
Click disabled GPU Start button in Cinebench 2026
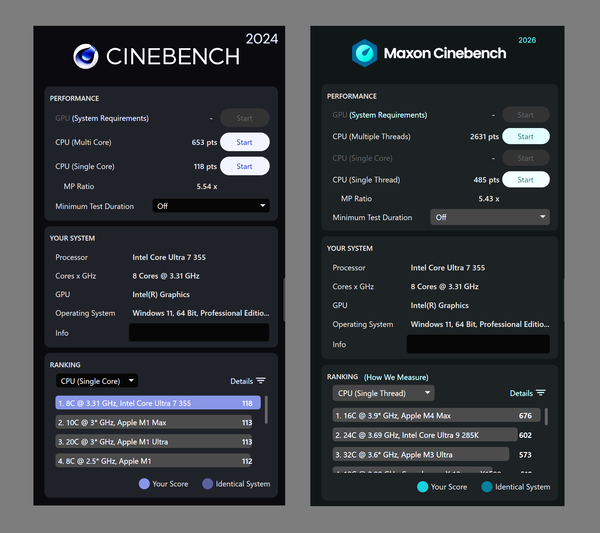tap(525, 115)
